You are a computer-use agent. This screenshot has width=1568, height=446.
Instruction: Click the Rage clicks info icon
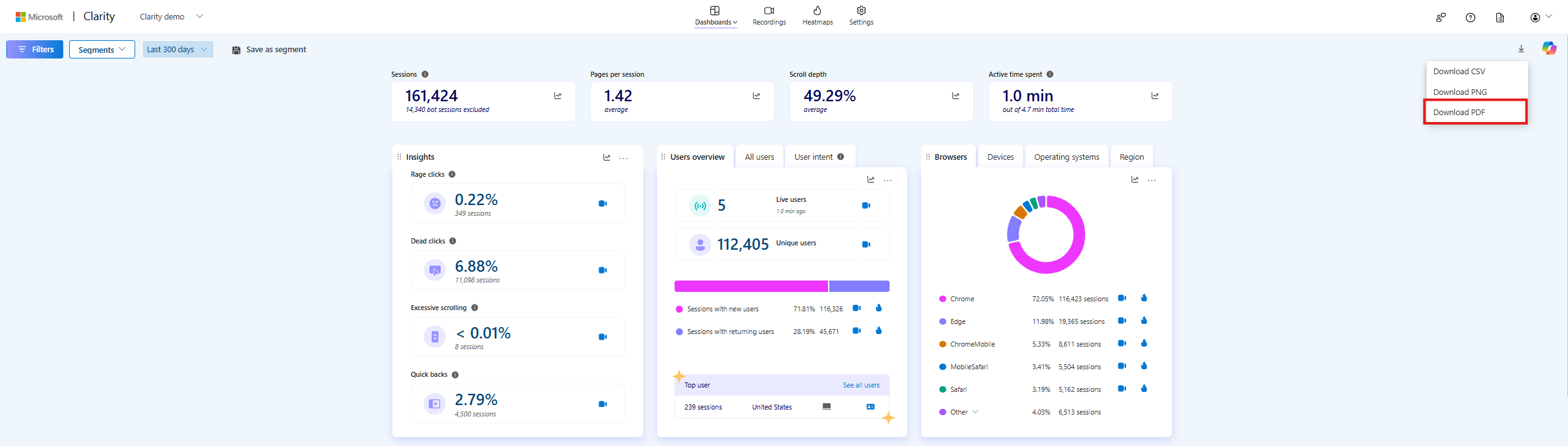(452, 174)
